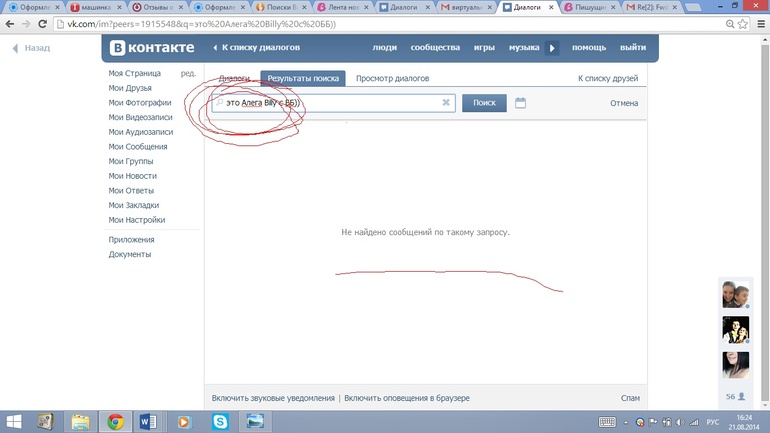This screenshot has height=433, width=770.
Task: Switch to the 'виртуальн' Gmail tab
Action: tap(467, 7)
